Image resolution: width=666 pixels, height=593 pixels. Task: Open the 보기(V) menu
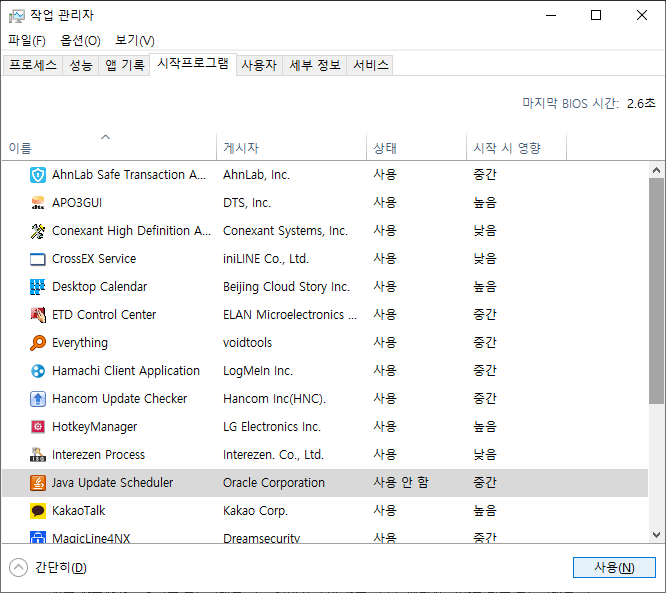pos(135,40)
